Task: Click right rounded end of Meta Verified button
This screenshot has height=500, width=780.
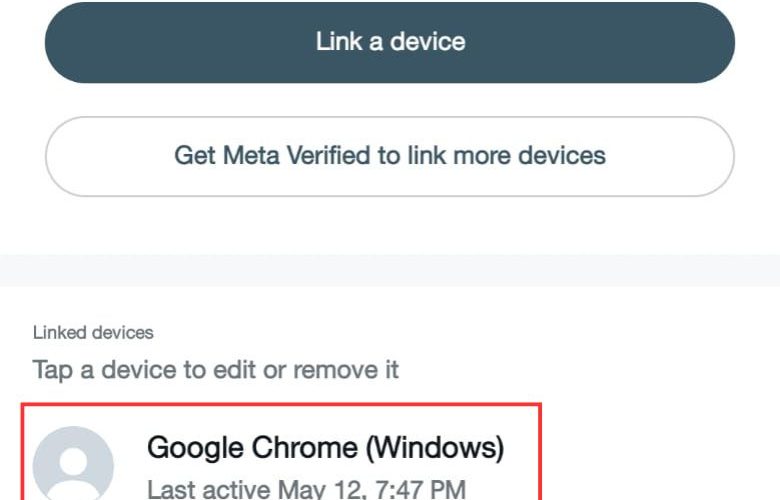Action: [709, 156]
